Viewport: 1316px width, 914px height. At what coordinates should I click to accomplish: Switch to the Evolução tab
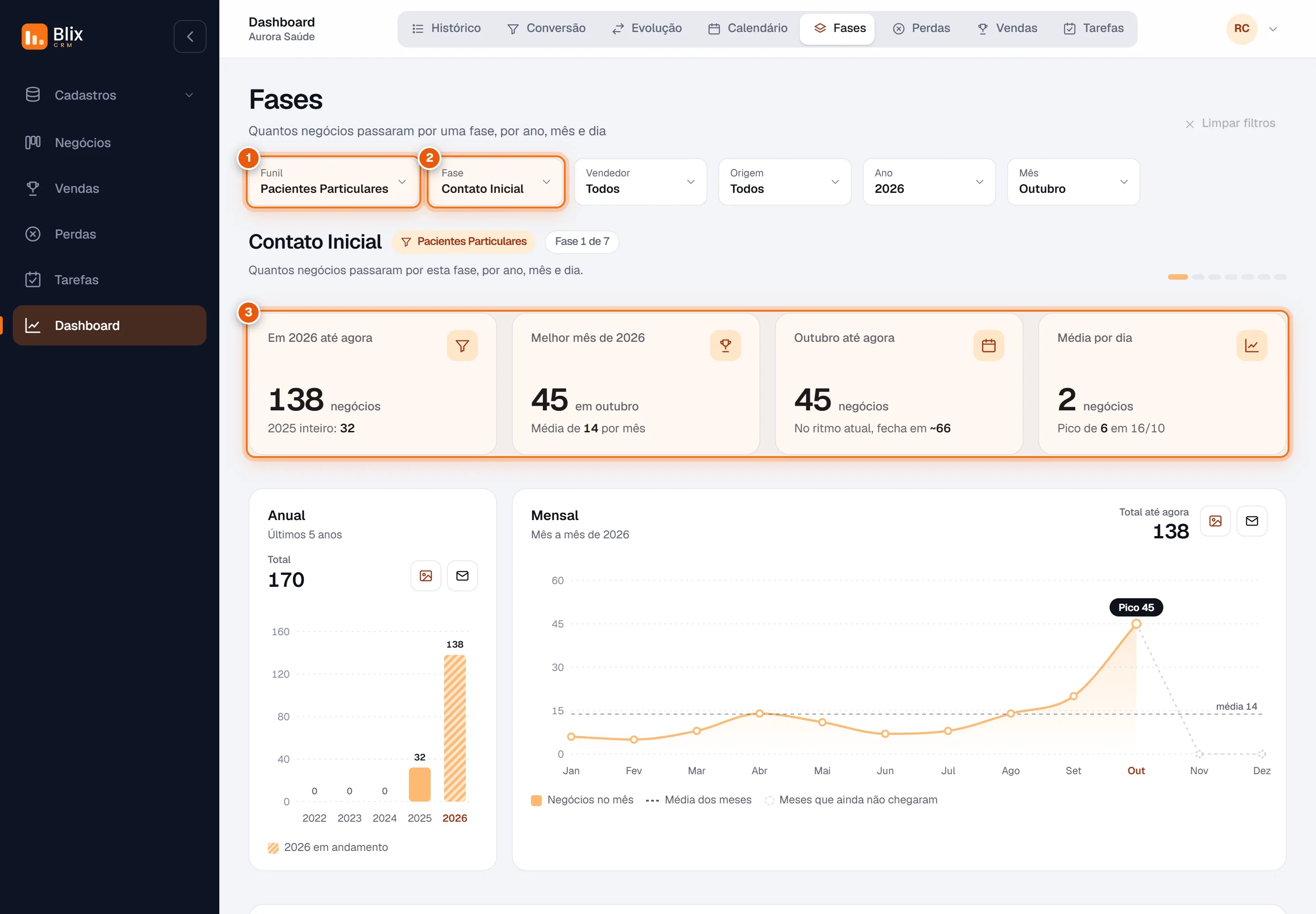[x=647, y=29]
